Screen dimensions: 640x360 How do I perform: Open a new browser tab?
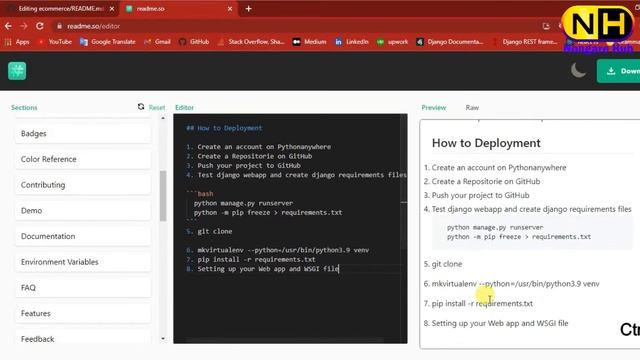(x=248, y=9)
